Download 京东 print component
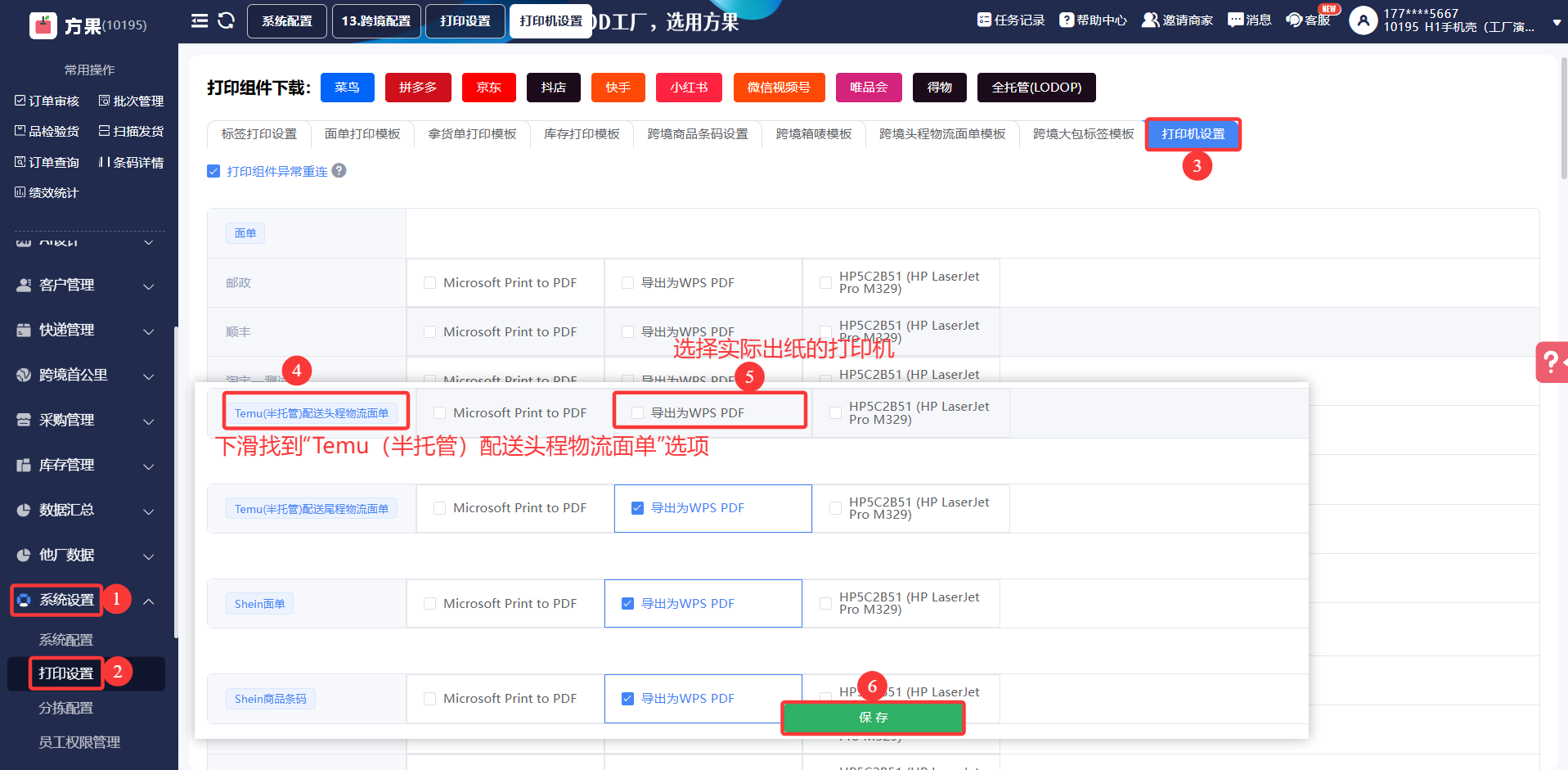Image resolution: width=1568 pixels, height=770 pixels. 489,88
